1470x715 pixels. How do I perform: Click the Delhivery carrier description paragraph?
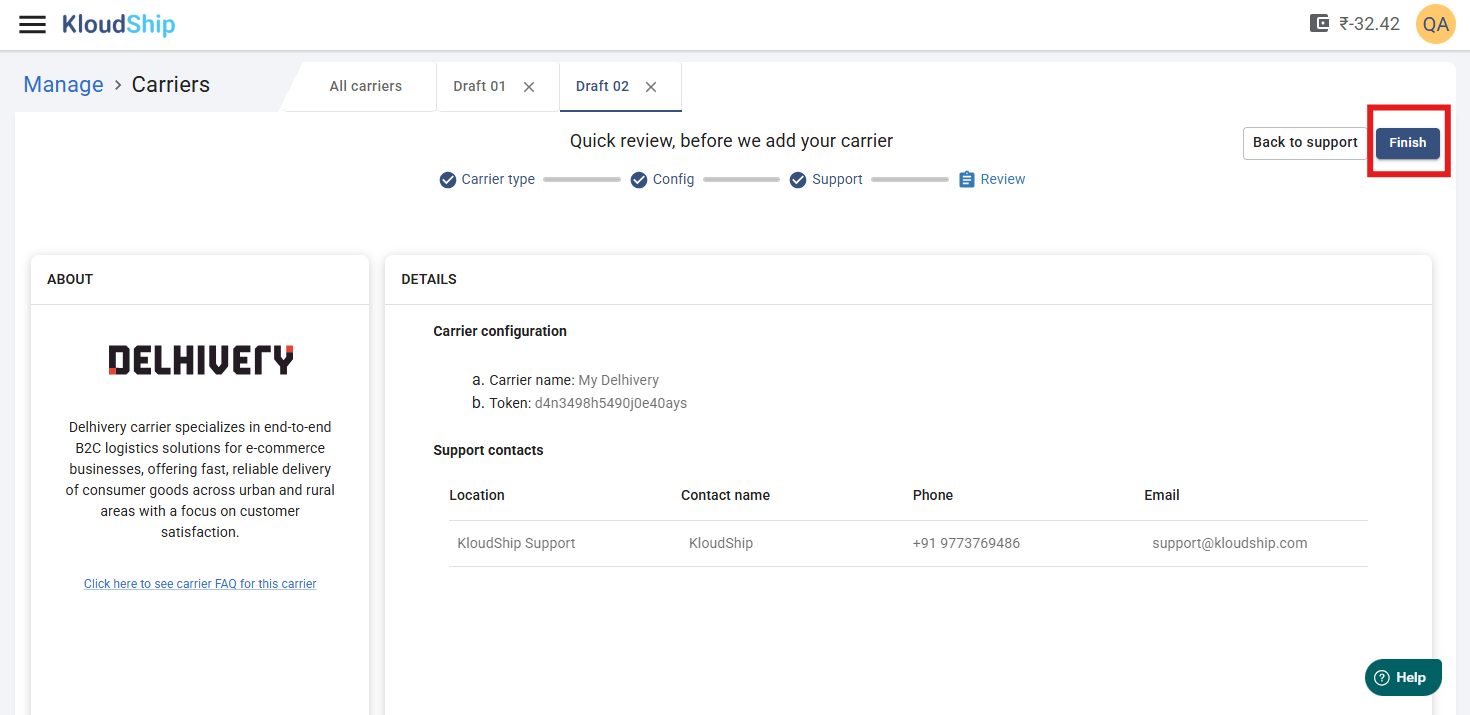(x=200, y=479)
